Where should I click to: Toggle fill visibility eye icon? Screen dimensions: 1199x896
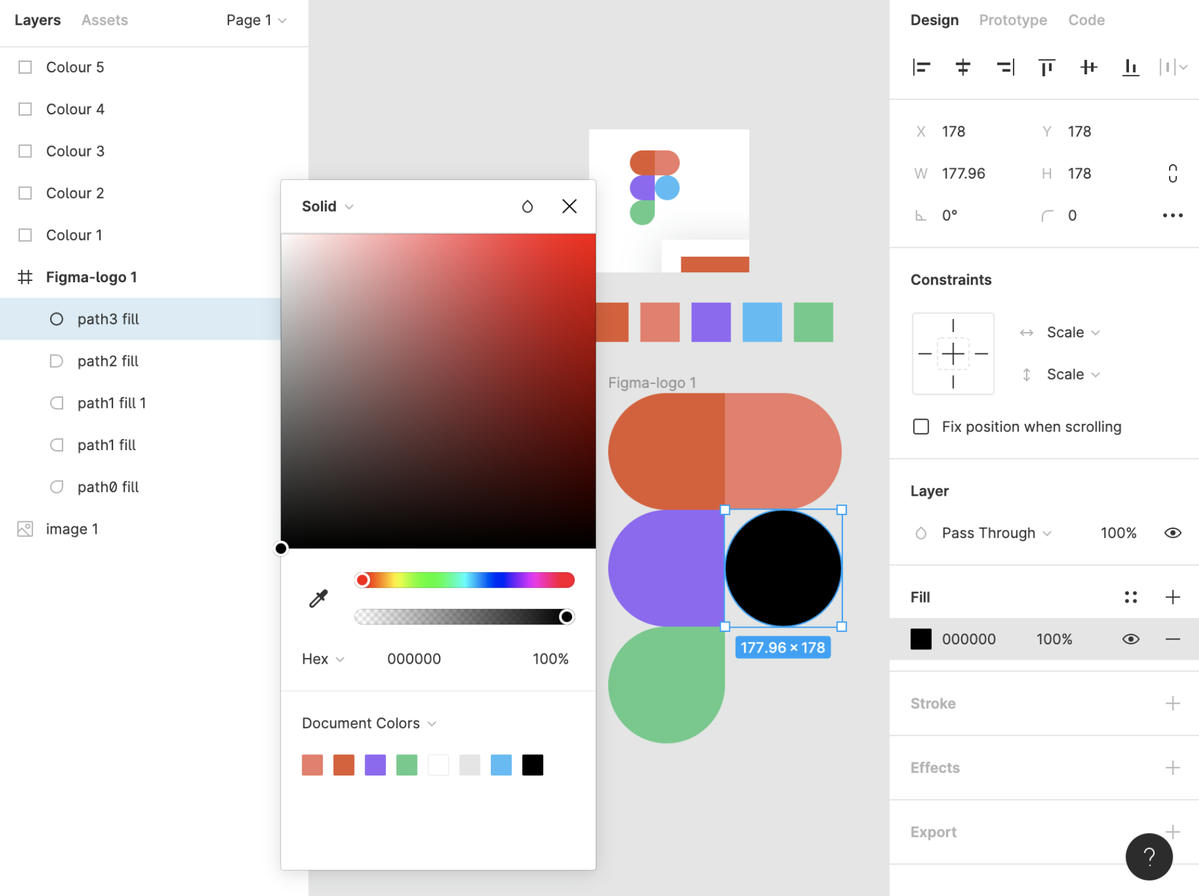(1130, 639)
